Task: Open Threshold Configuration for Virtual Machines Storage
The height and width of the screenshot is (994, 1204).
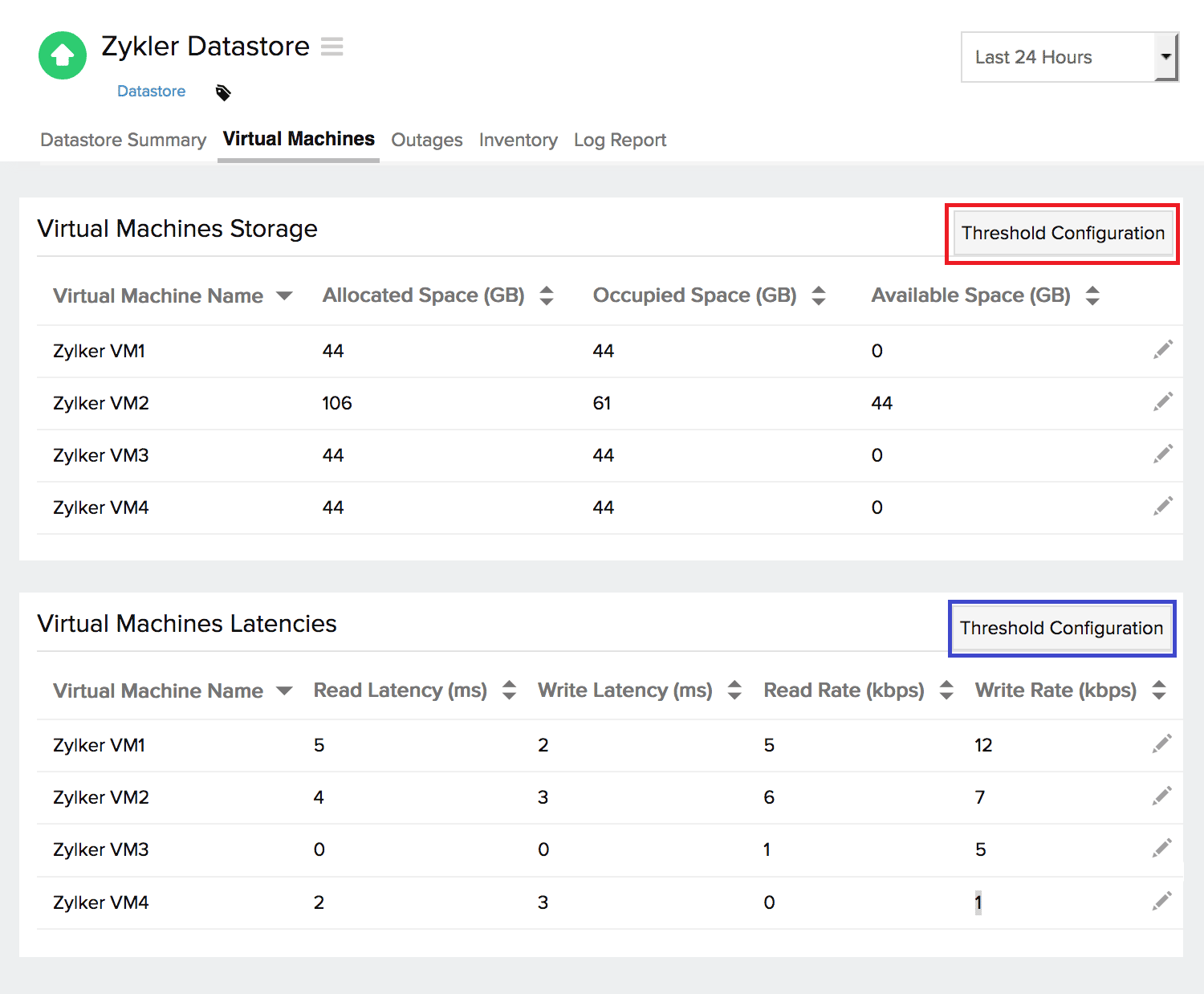Action: [x=1062, y=233]
